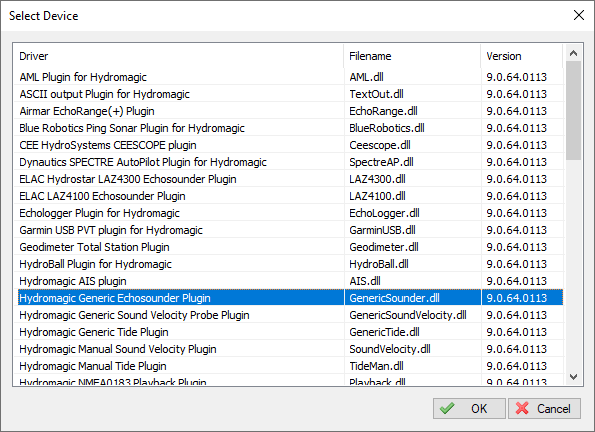595x432 pixels.
Task: Click the GarminUSB.dll filename cell
Action: coord(412,230)
